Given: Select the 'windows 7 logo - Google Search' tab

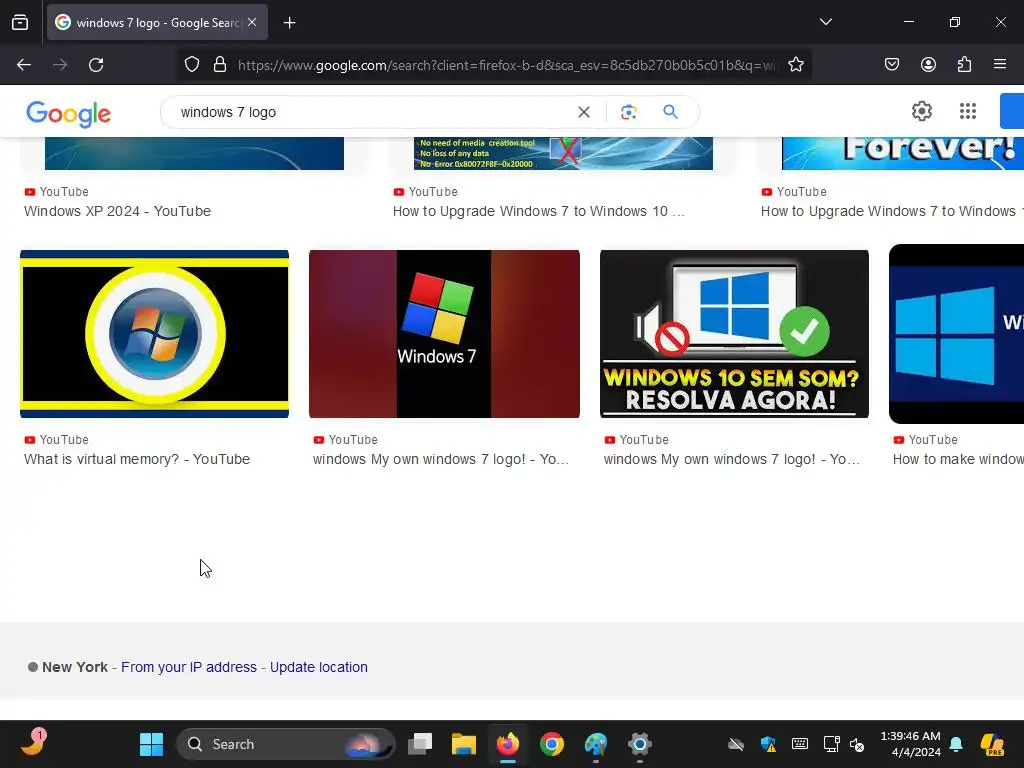Looking at the screenshot, I should pos(157,22).
